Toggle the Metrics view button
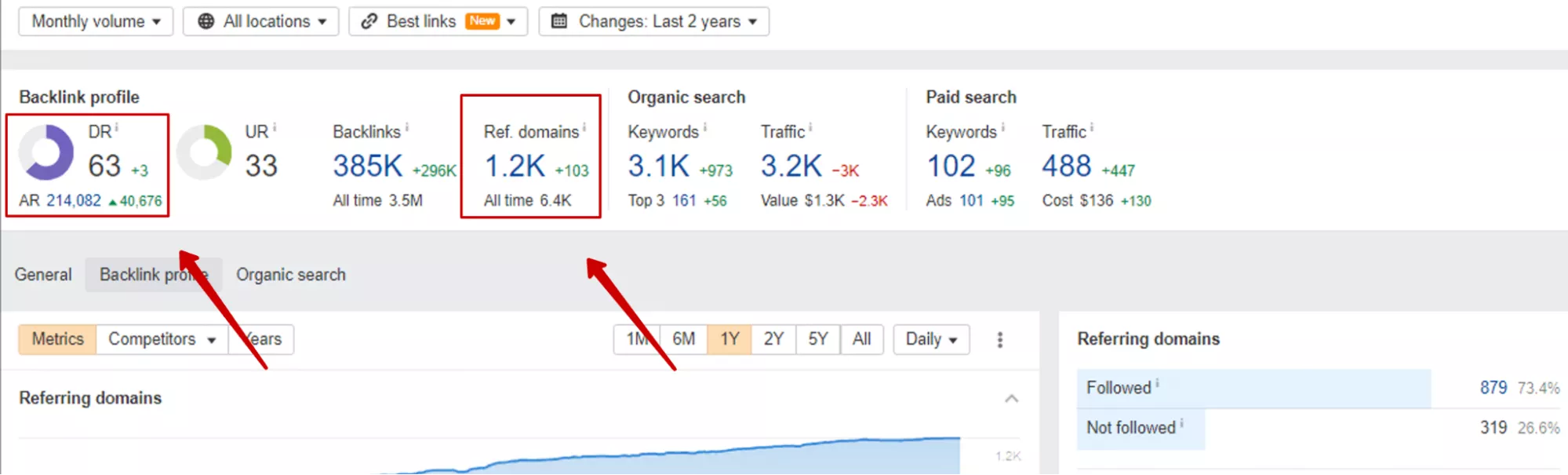This screenshot has width=1568, height=475. pyautogui.click(x=57, y=339)
